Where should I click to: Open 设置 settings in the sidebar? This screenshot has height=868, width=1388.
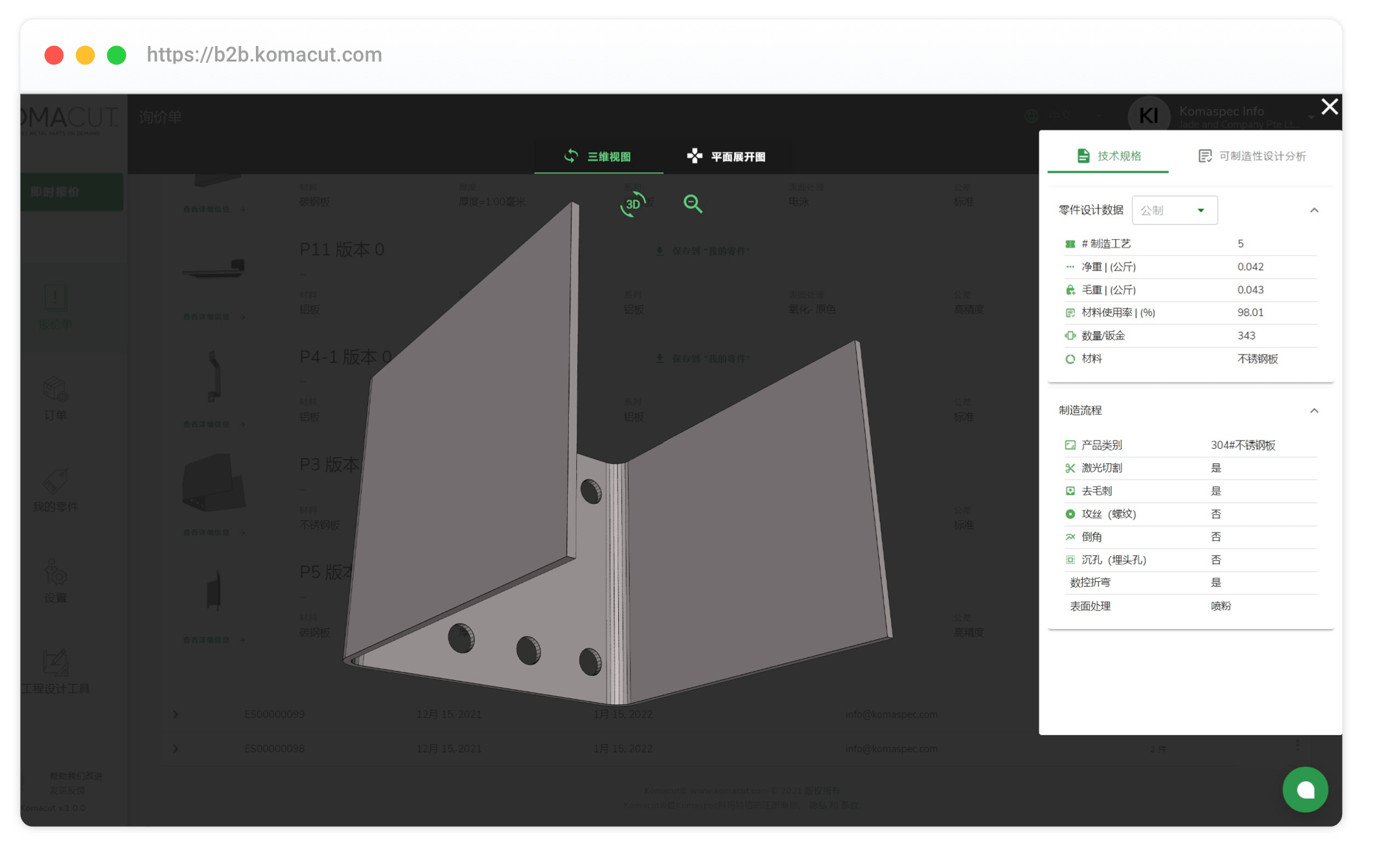55,581
